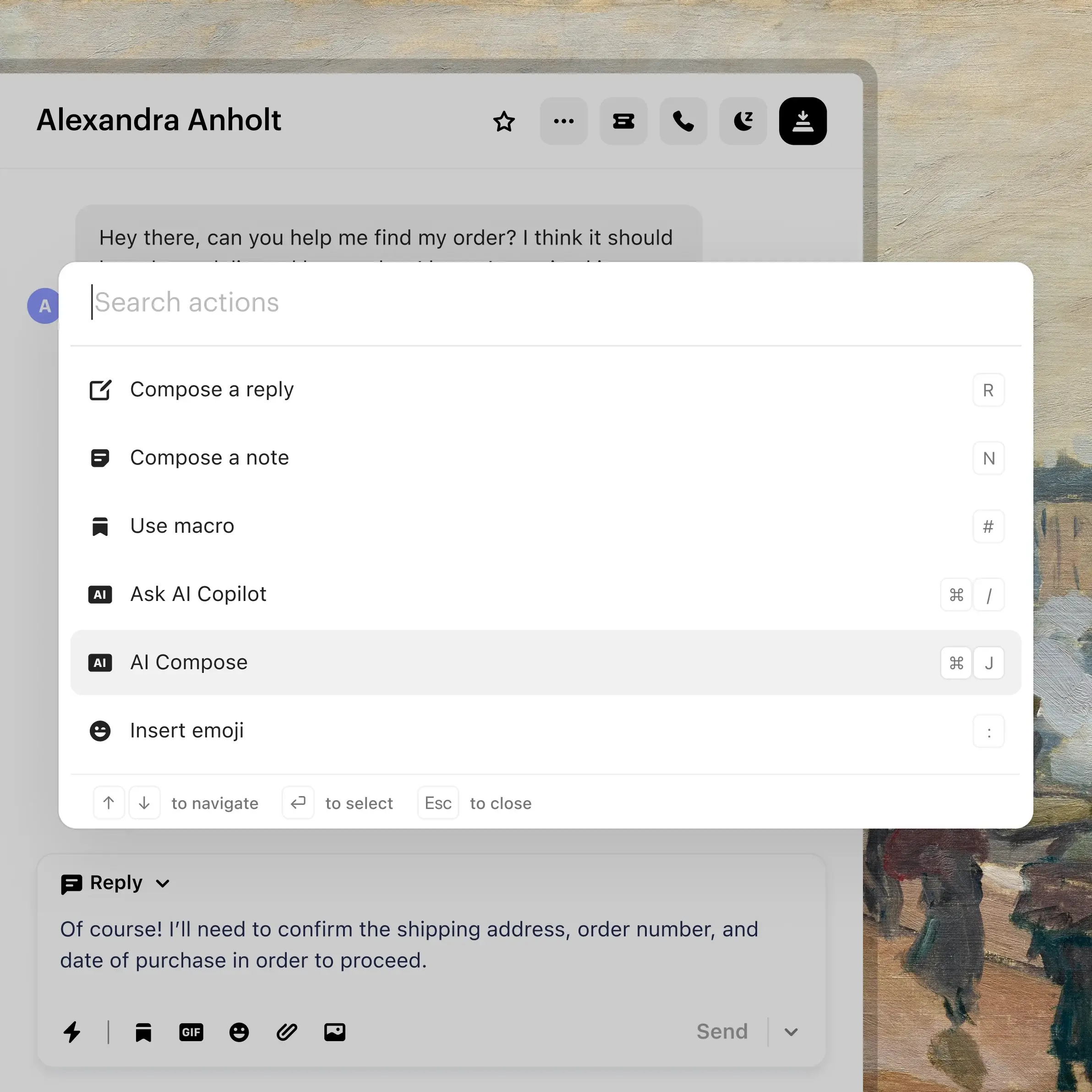Viewport: 1092px width, 1092px height.
Task: Select the Insert emoji action
Action: click(187, 730)
